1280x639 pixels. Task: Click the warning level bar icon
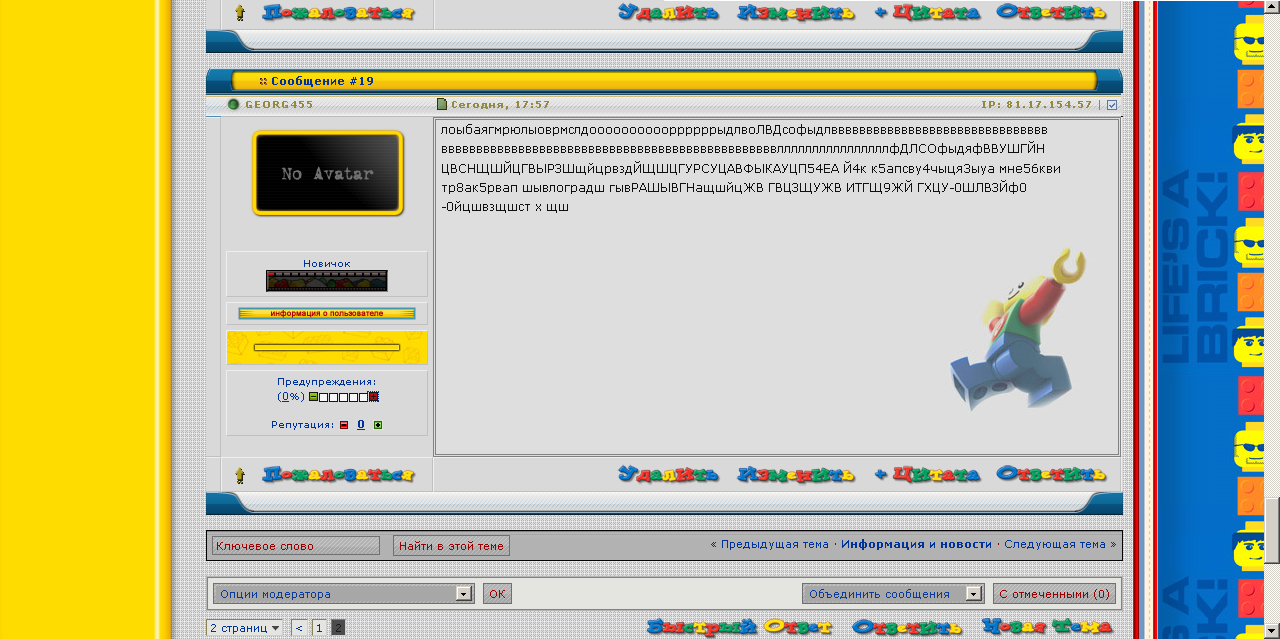pos(344,397)
